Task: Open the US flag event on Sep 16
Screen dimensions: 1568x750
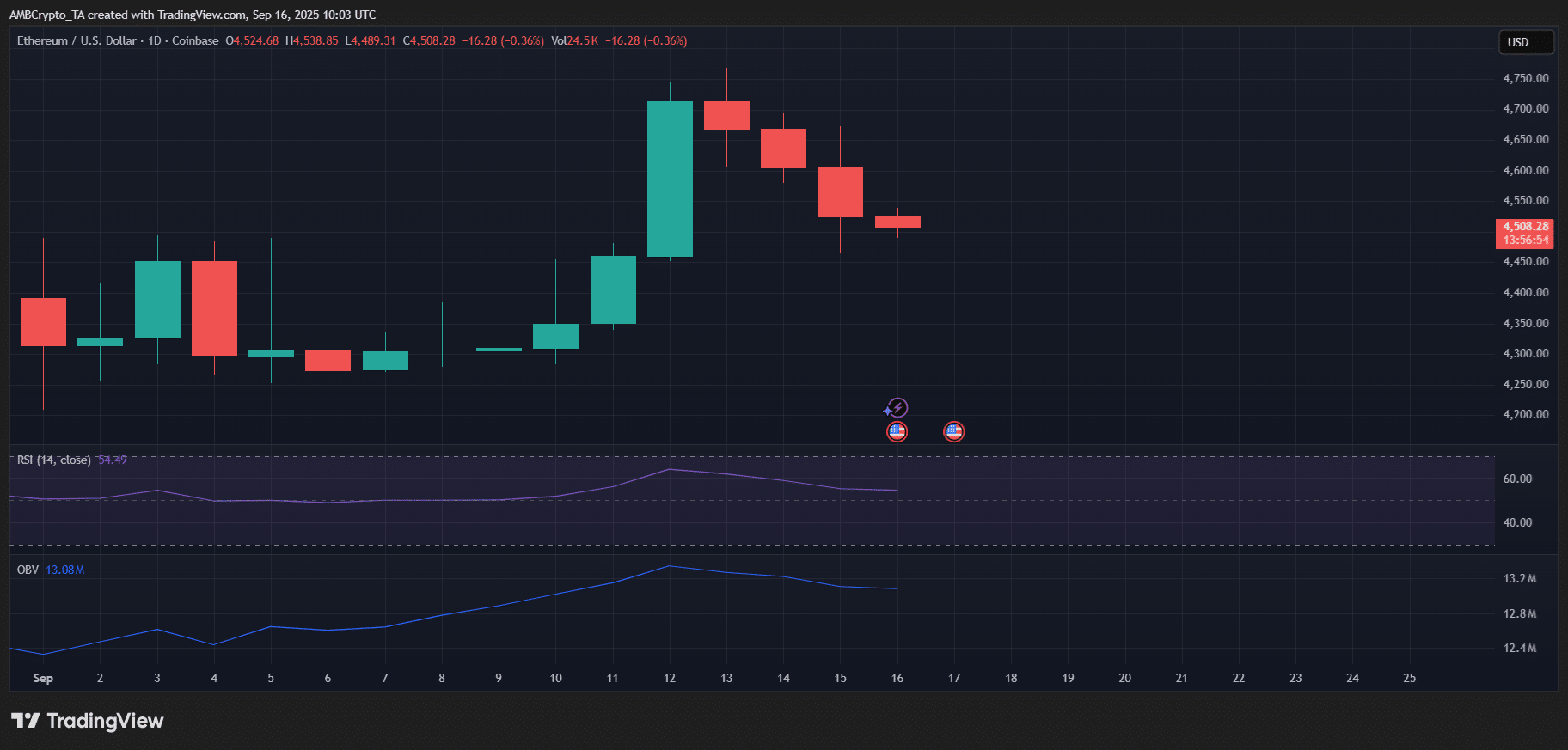Action: 897,431
